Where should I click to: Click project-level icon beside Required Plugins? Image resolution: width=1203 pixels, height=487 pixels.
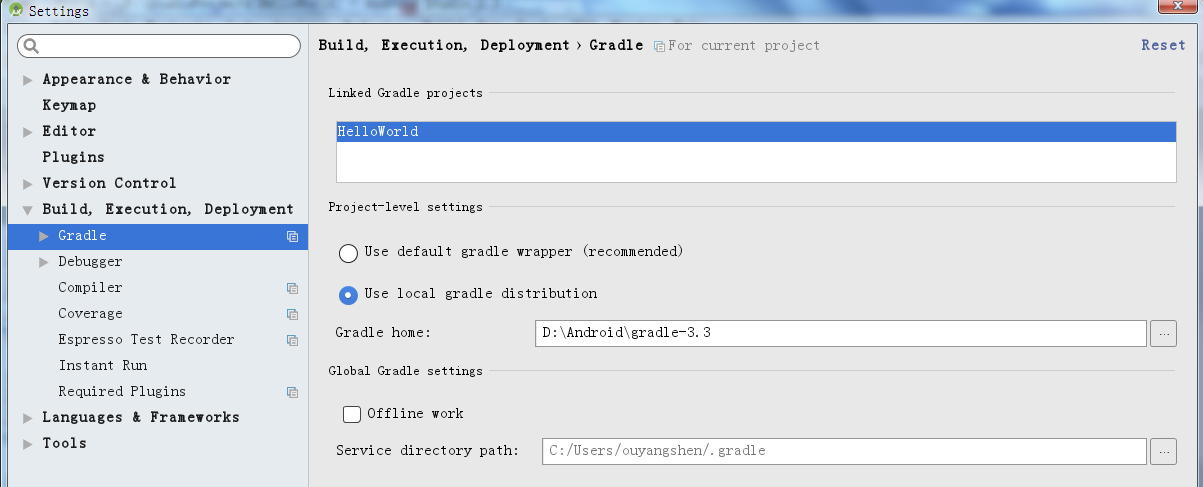(292, 392)
